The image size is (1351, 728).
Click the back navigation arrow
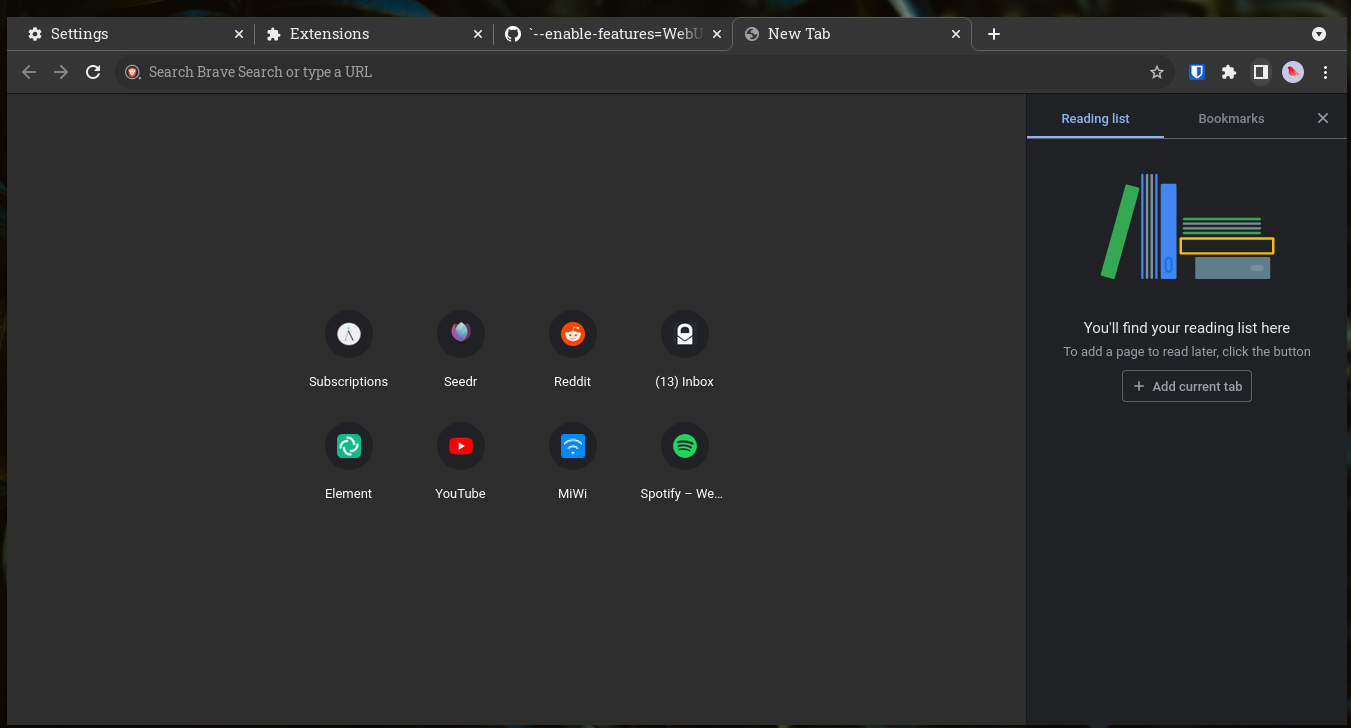click(28, 72)
